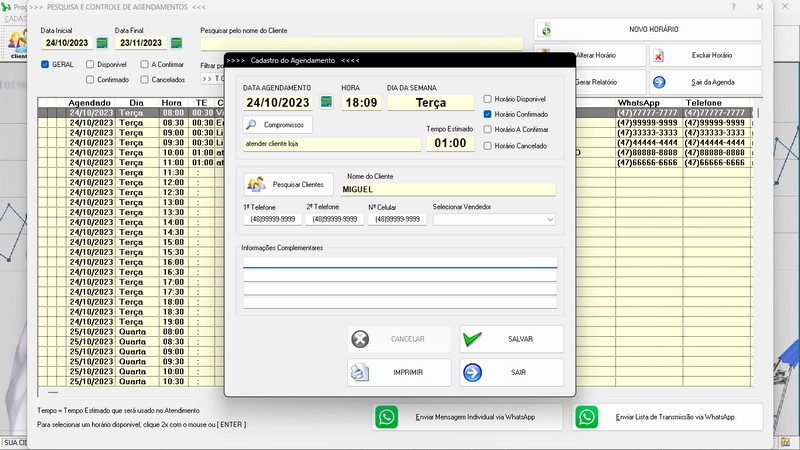Click the Nº Celular field
The height and width of the screenshot is (450, 800).
[397, 219]
